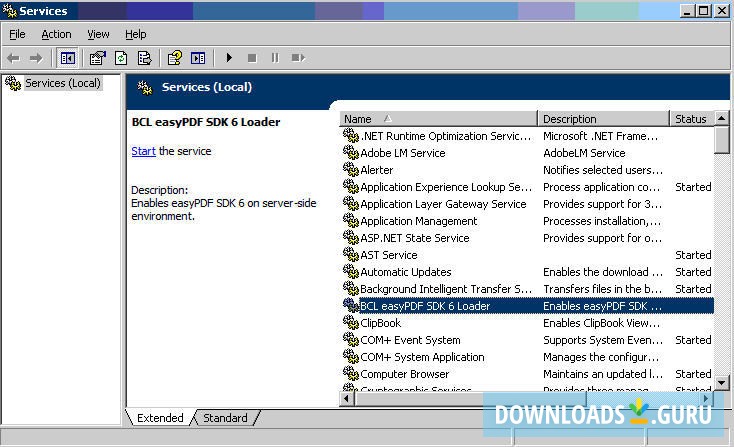Screen dimensions: 734x447
Task: Click the gear icon next to Alerter
Action: (351, 169)
